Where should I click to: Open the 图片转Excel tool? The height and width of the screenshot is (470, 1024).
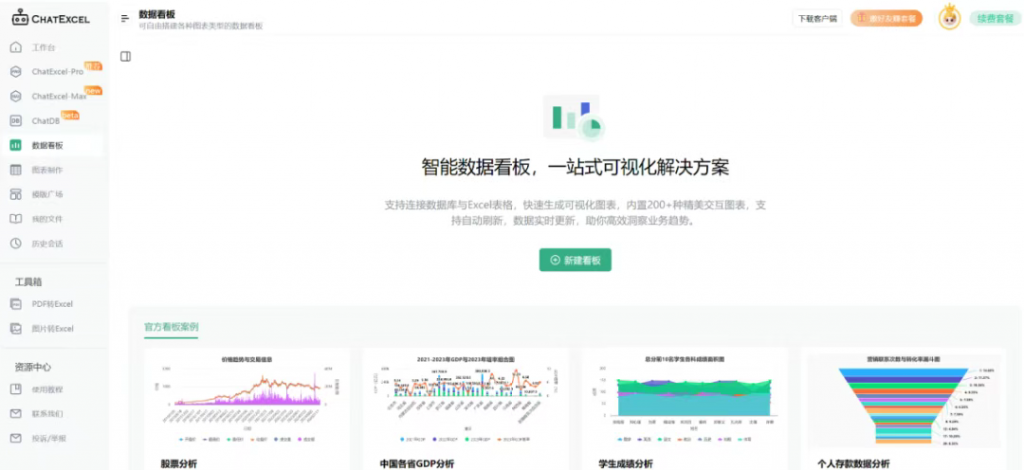[x=52, y=328]
